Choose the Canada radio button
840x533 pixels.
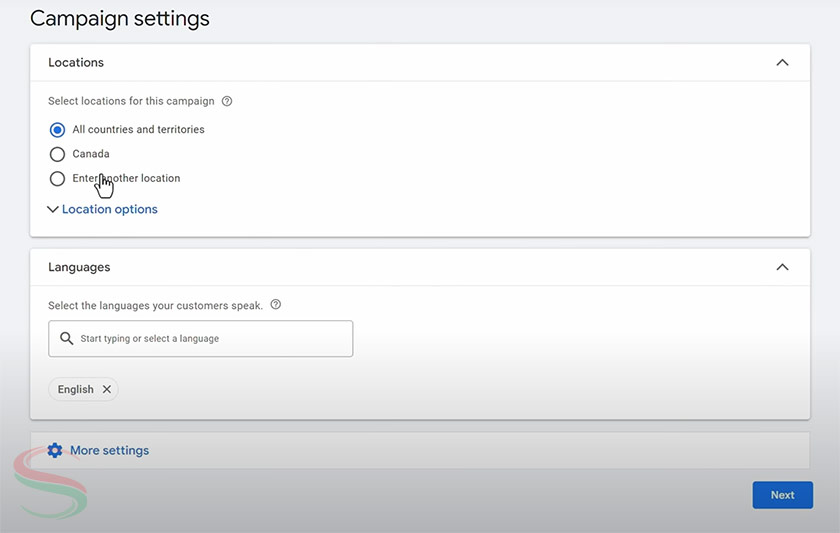[57, 154]
